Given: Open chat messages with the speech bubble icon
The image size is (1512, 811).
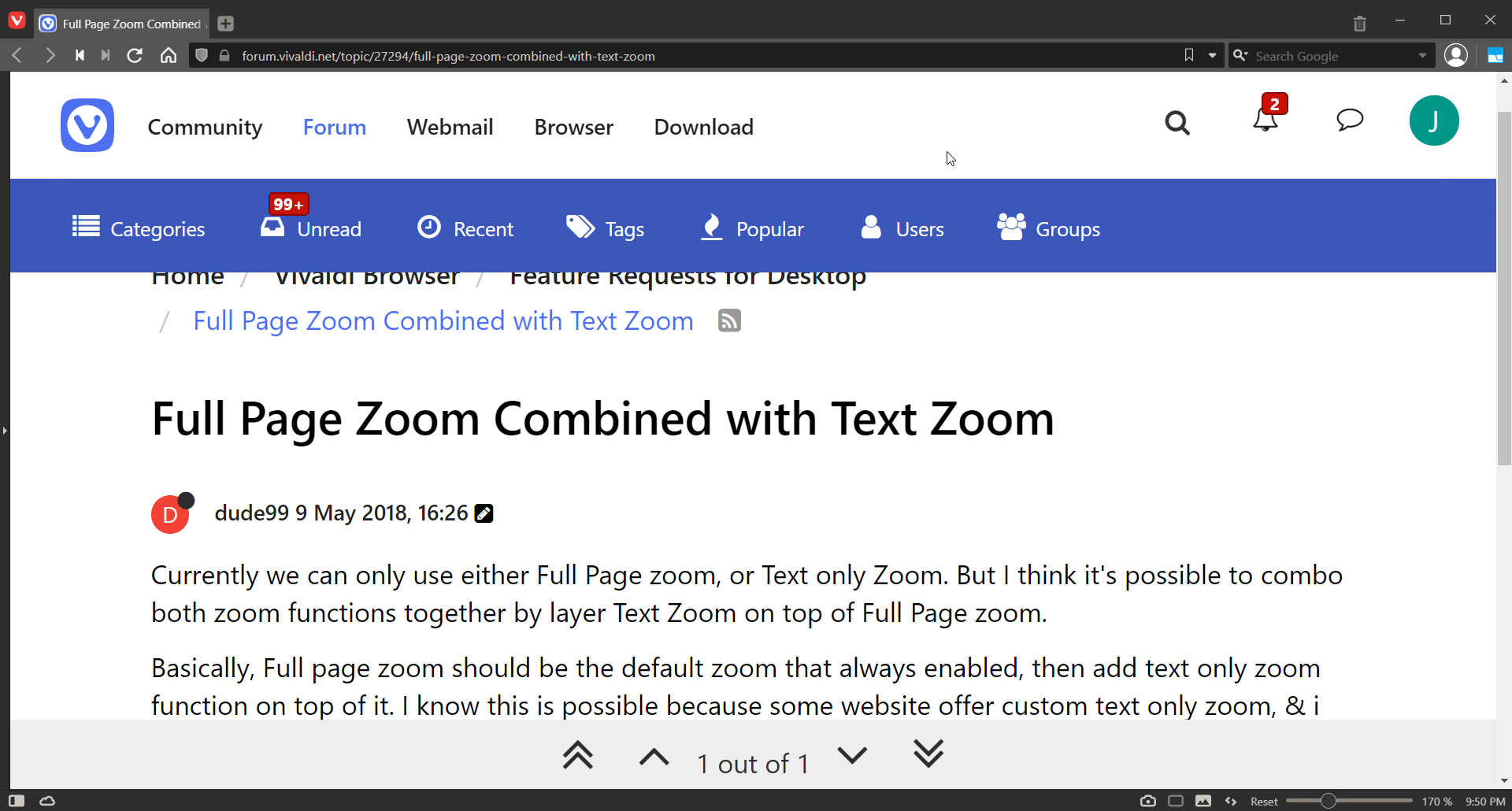Looking at the screenshot, I should point(1350,120).
